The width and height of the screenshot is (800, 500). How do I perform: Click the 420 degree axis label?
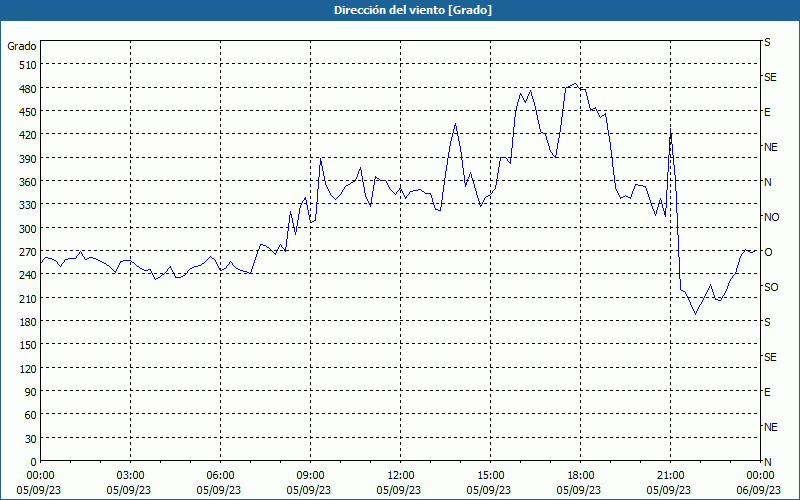[x=28, y=135]
